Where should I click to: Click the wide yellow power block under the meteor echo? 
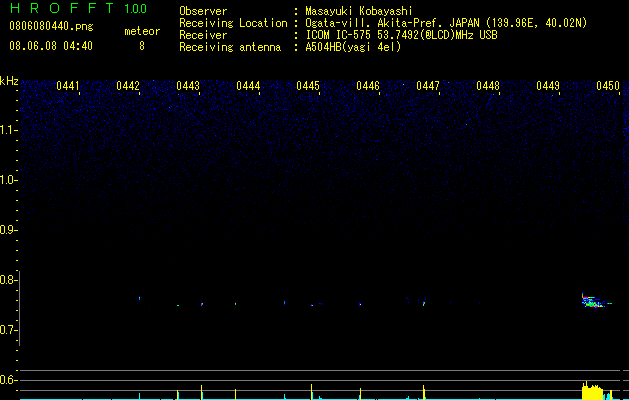point(592,391)
